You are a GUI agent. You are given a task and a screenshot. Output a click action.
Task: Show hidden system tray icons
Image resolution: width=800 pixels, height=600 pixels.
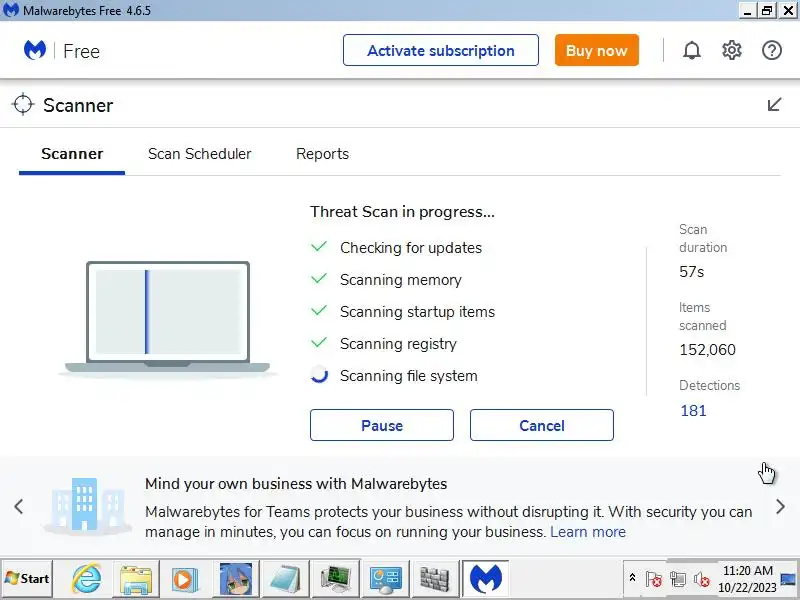tap(632, 579)
